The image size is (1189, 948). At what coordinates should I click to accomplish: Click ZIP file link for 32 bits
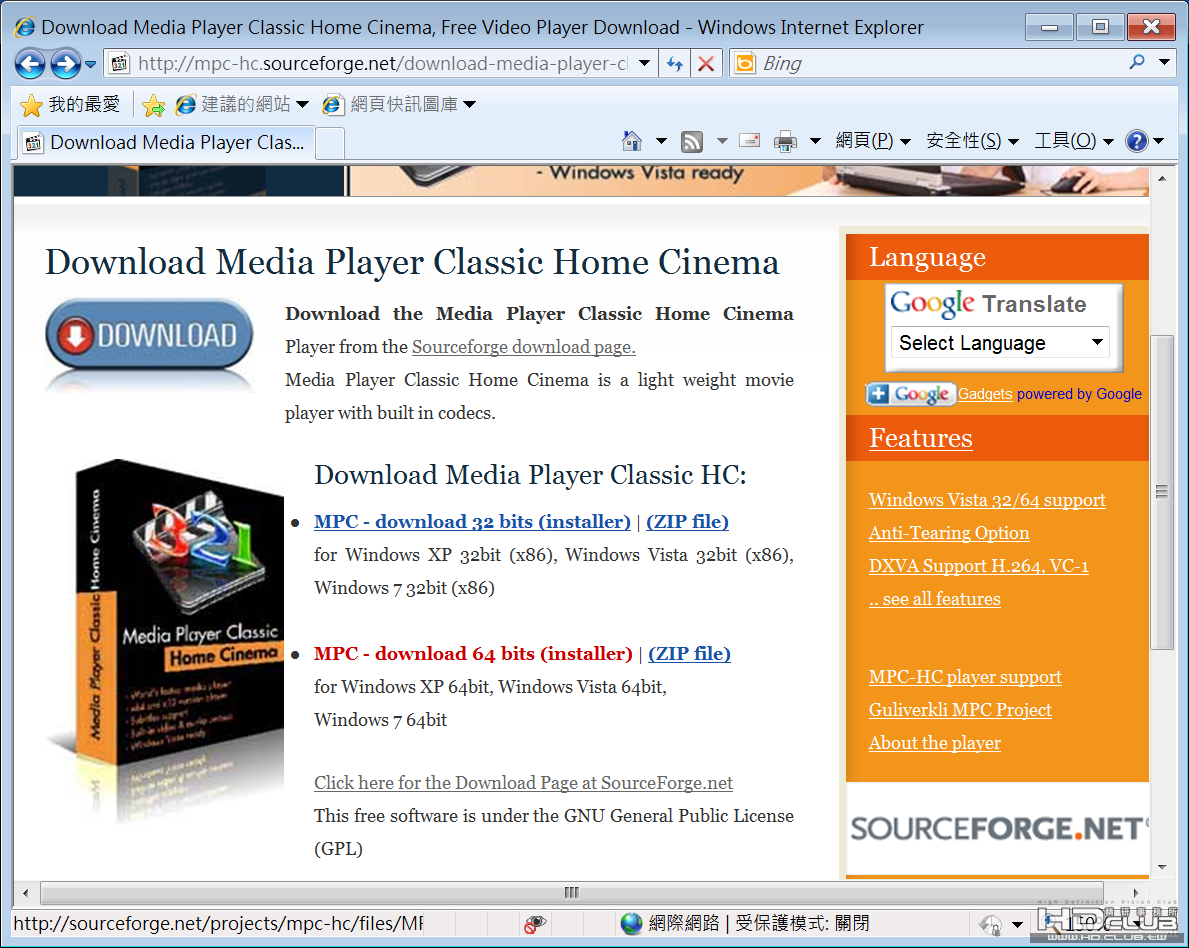[687, 522]
